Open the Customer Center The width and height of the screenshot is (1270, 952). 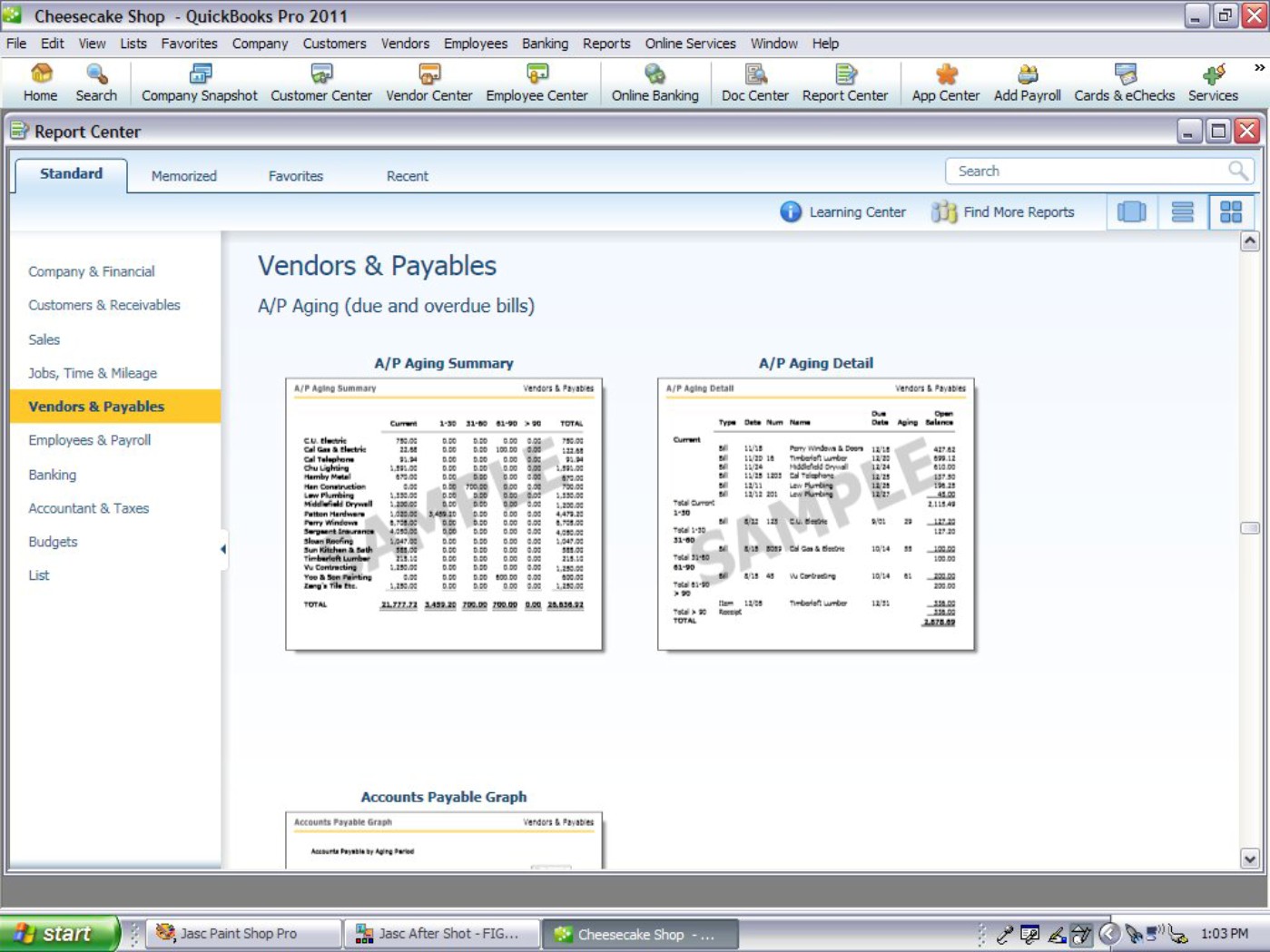pyautogui.click(x=321, y=83)
